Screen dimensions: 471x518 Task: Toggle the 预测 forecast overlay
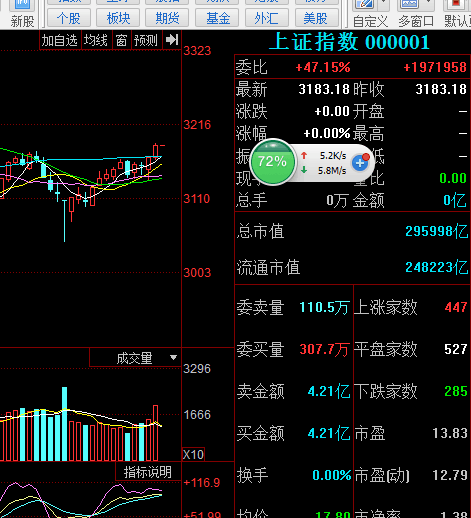point(146,40)
